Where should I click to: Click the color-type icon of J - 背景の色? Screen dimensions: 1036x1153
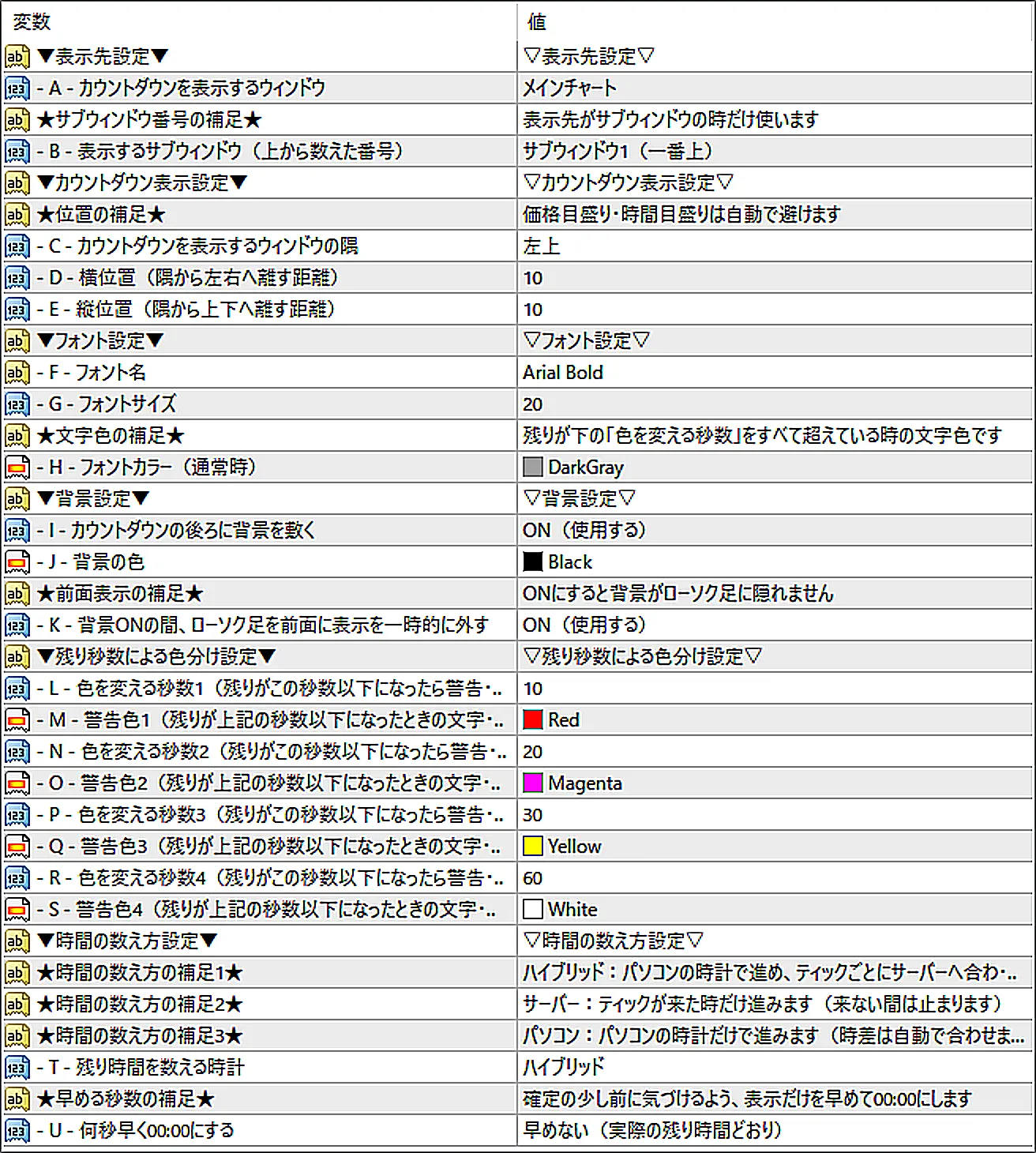pos(17,562)
